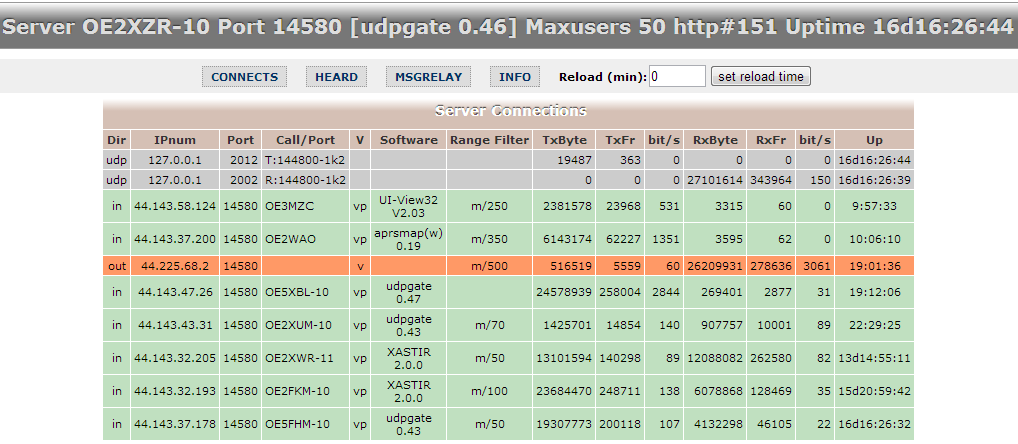
Task: Click the TxFr column header
Action: [620, 140]
